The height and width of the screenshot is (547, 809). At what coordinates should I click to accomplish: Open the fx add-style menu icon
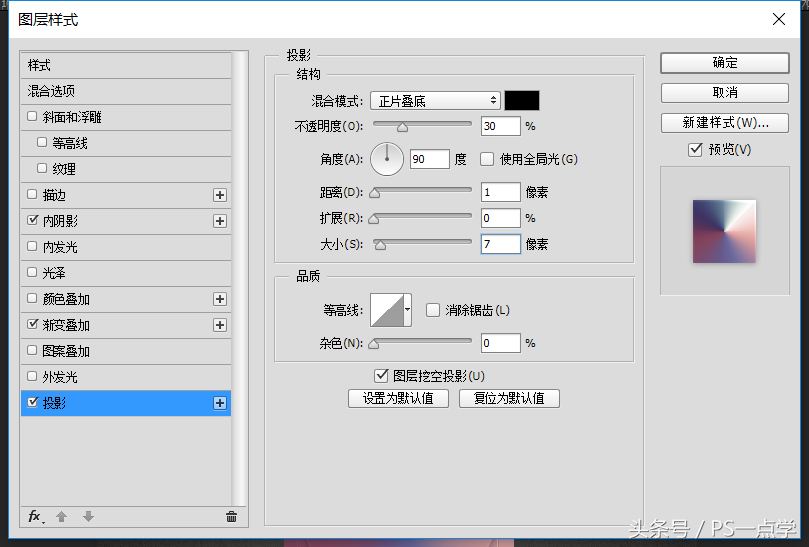(36, 517)
